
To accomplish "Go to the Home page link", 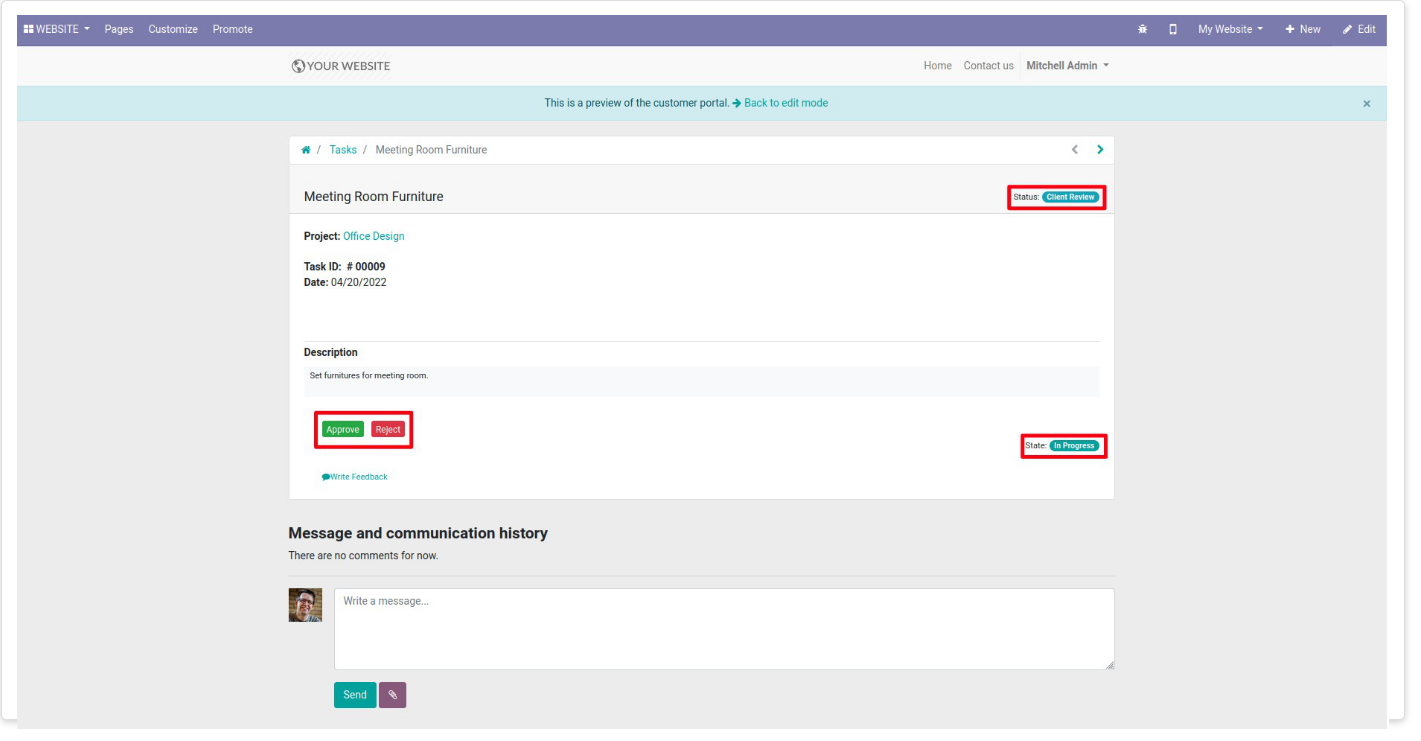I will pos(938,66).
